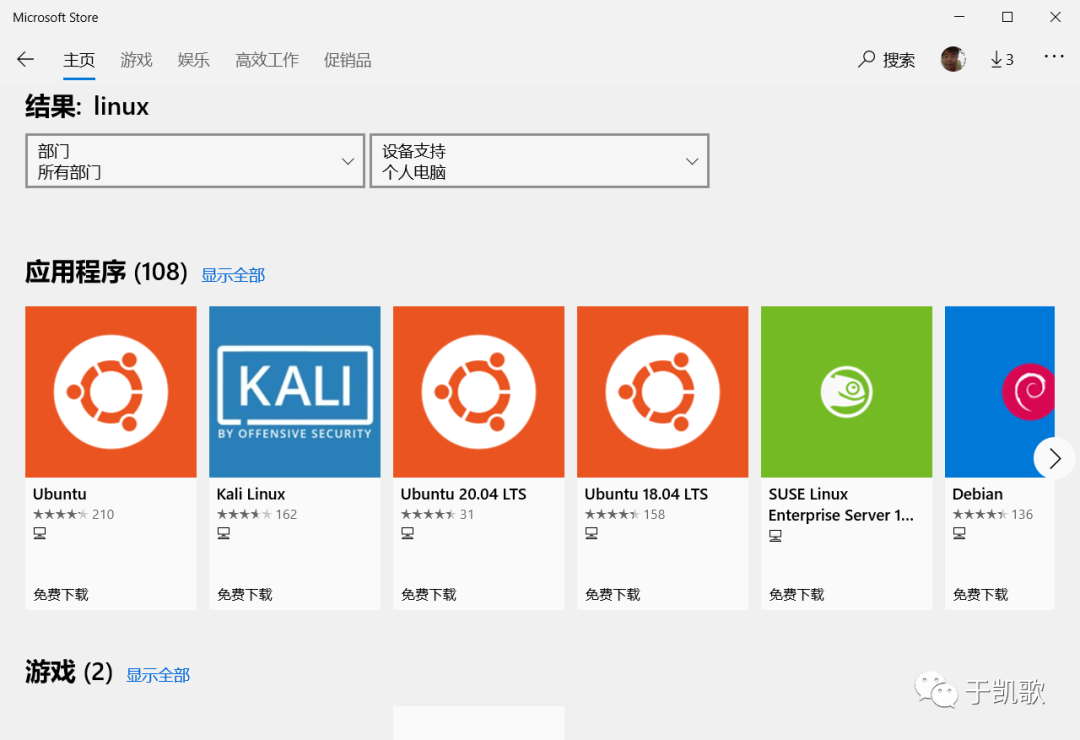Expand the 设备支持 个人电脑 dropdown
The width and height of the screenshot is (1080, 740).
(x=539, y=161)
